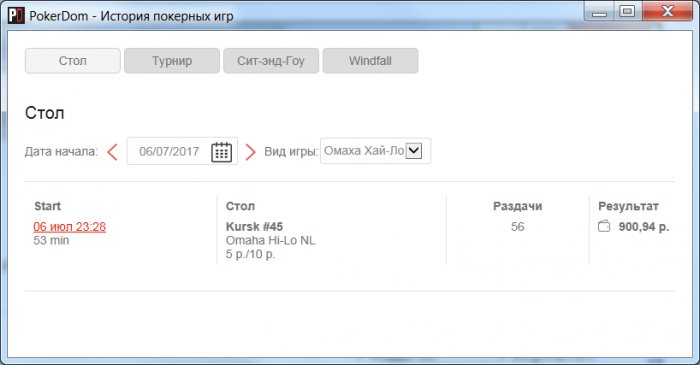Advance to next date with right arrow
The width and height of the screenshot is (700, 365).
point(250,152)
